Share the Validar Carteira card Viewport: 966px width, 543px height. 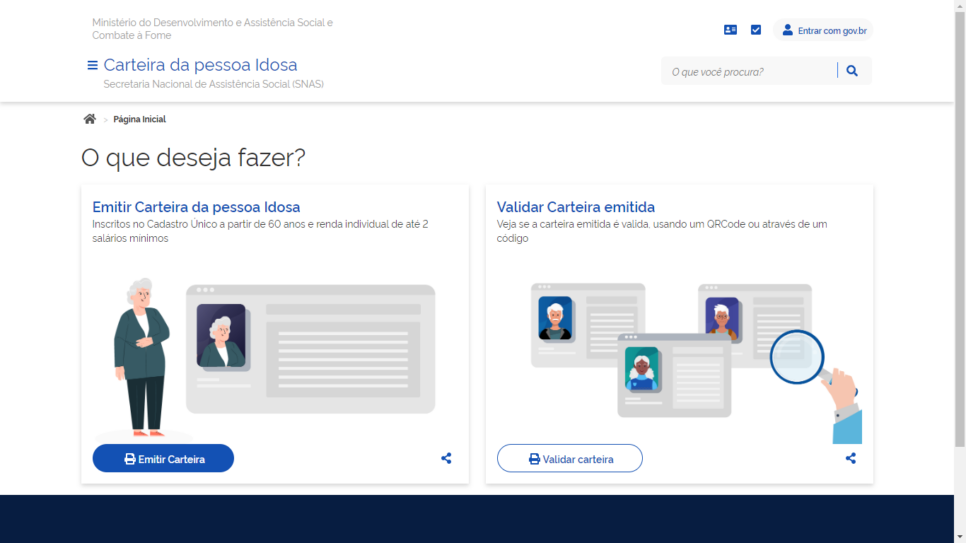[x=850, y=458]
